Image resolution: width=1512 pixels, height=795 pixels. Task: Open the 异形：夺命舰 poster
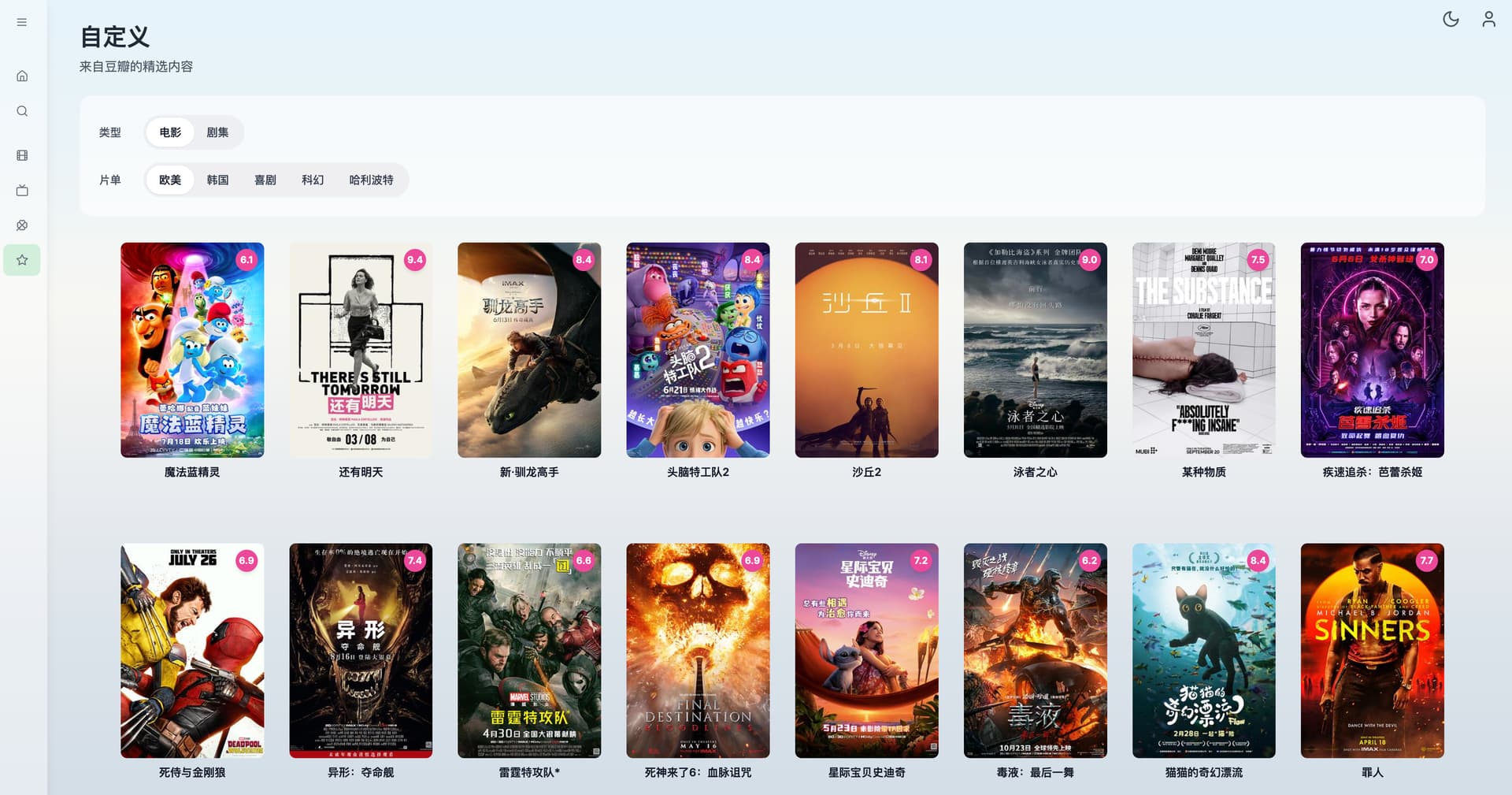(x=361, y=651)
